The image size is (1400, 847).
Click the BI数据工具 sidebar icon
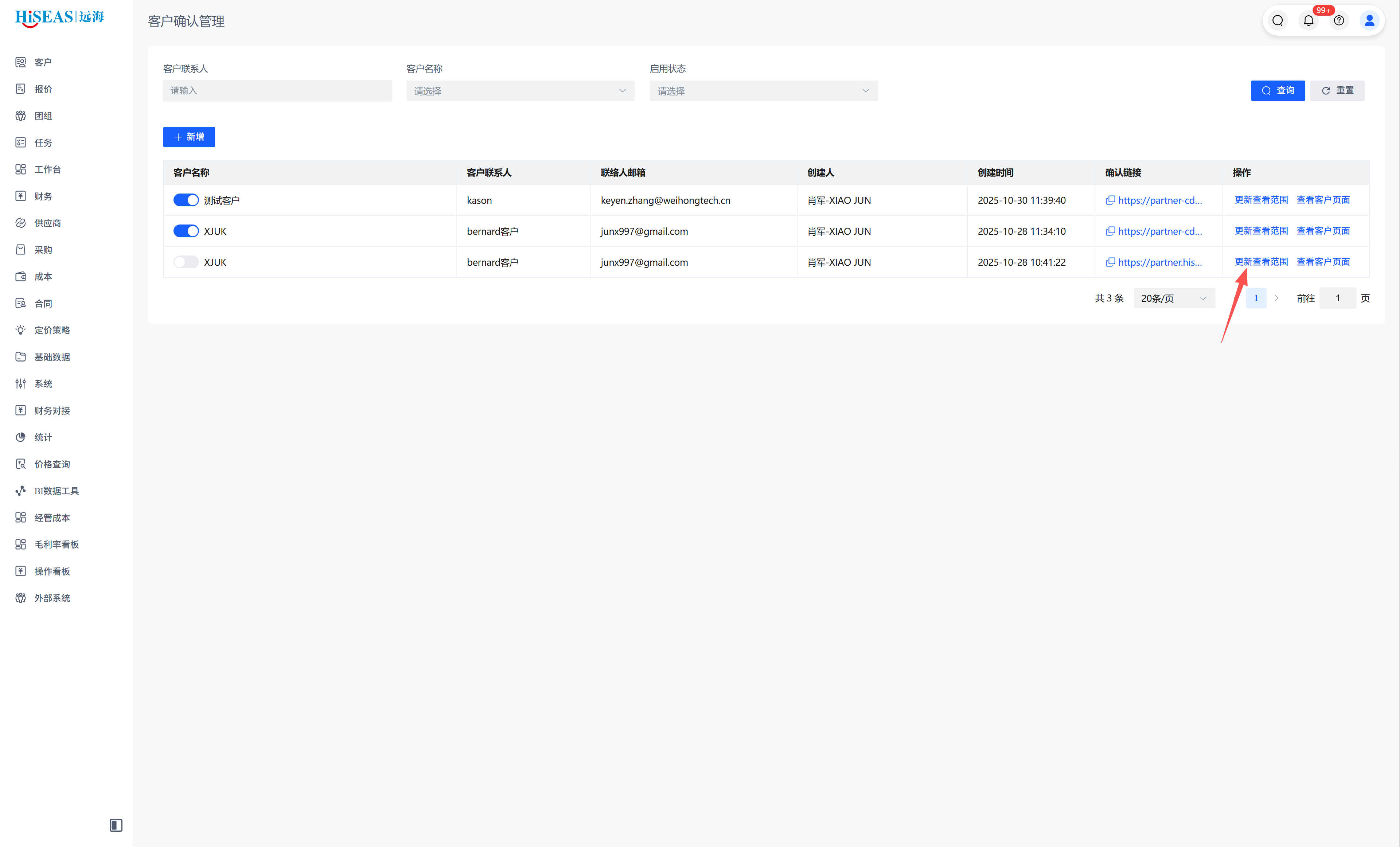(21, 491)
